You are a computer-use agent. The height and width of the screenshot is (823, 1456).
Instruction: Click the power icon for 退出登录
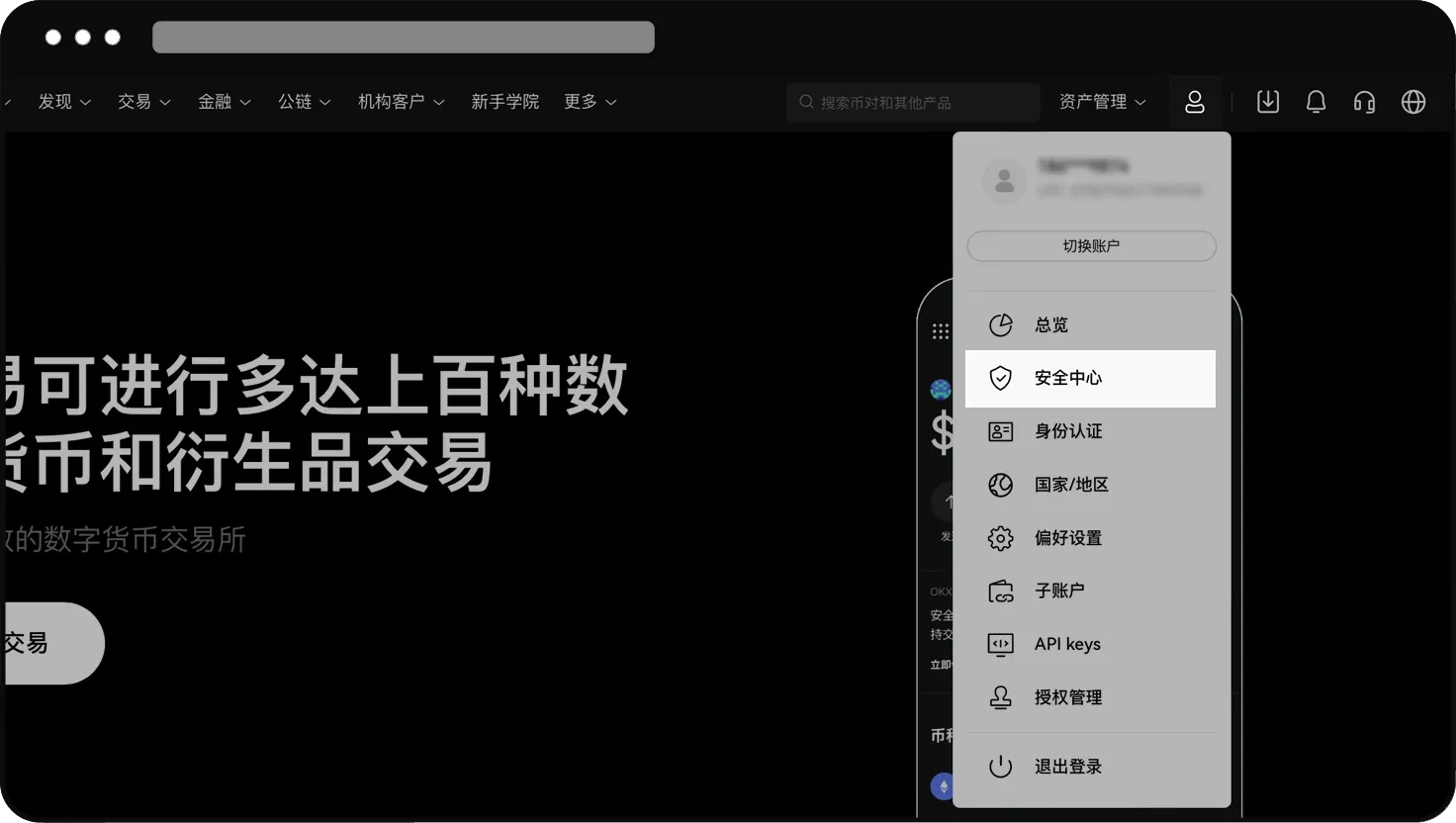[1001, 767]
